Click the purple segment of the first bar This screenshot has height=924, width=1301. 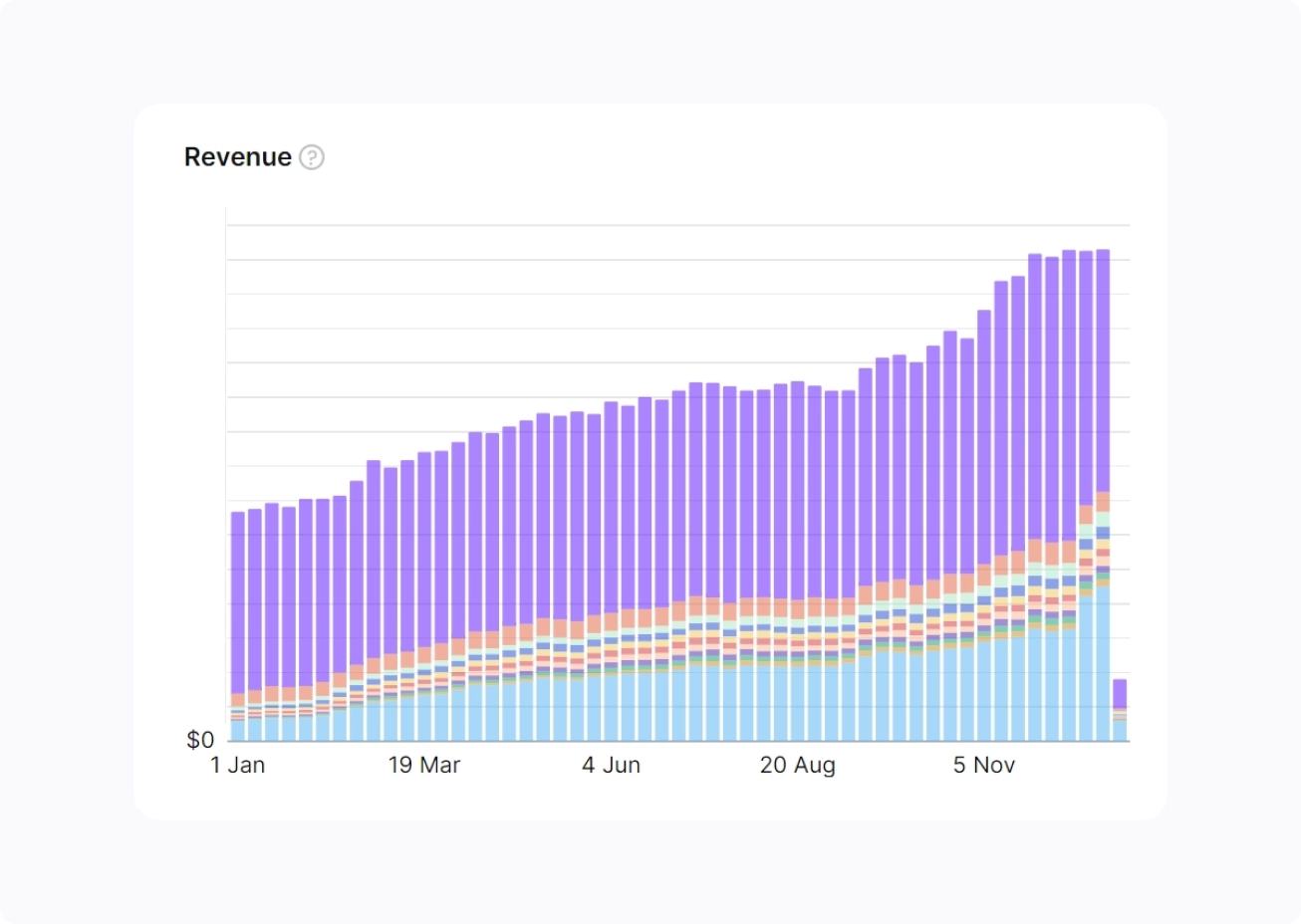238,597
